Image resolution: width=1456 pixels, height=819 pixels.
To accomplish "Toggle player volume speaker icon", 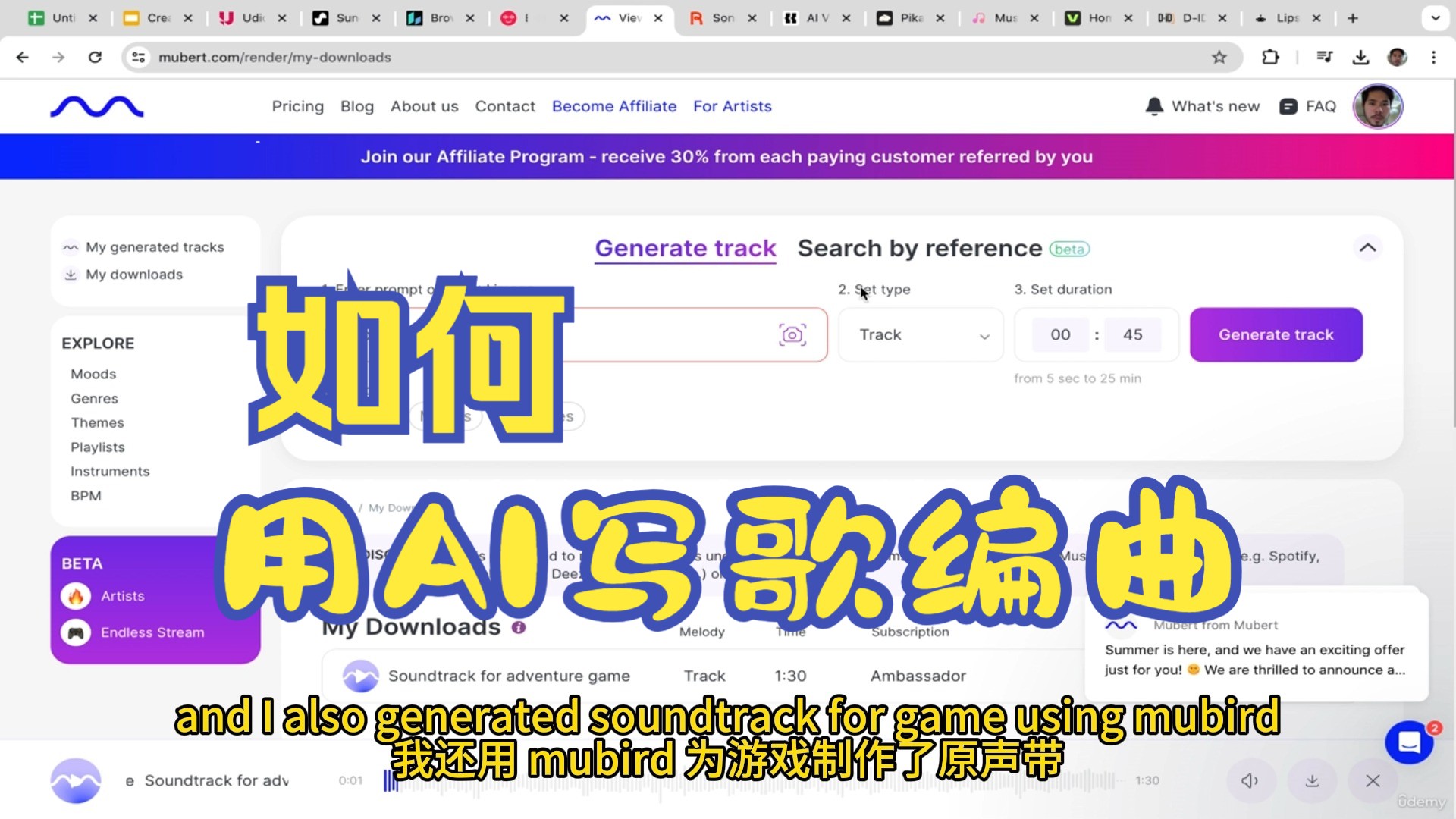I will point(1249,780).
